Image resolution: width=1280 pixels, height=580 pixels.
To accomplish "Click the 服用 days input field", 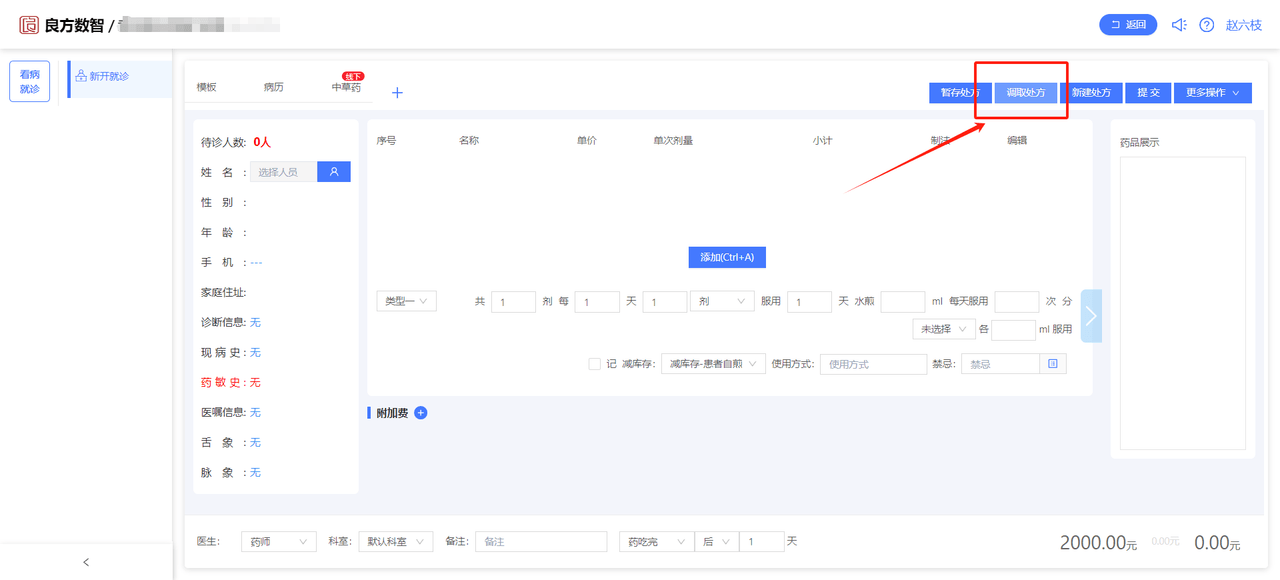I will click(x=810, y=302).
